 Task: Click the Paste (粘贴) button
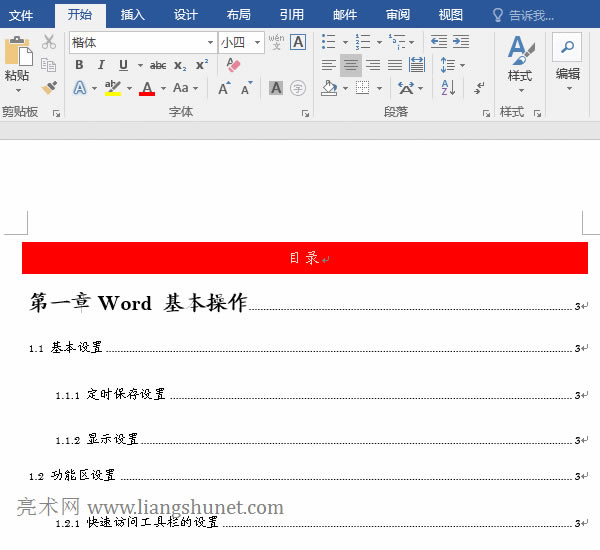17,60
